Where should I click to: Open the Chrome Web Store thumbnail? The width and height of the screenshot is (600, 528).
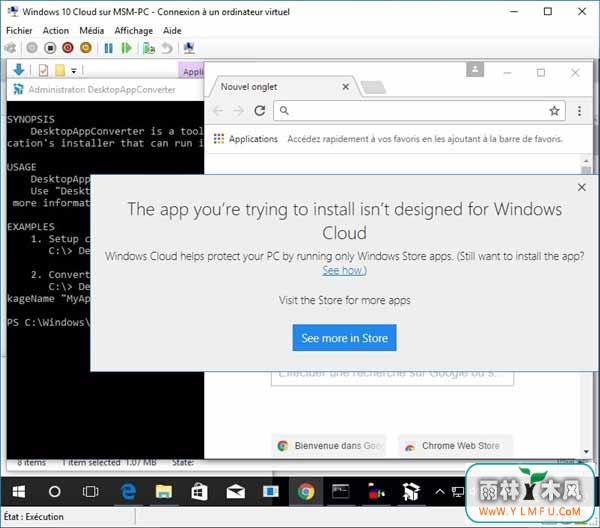[x=455, y=446]
